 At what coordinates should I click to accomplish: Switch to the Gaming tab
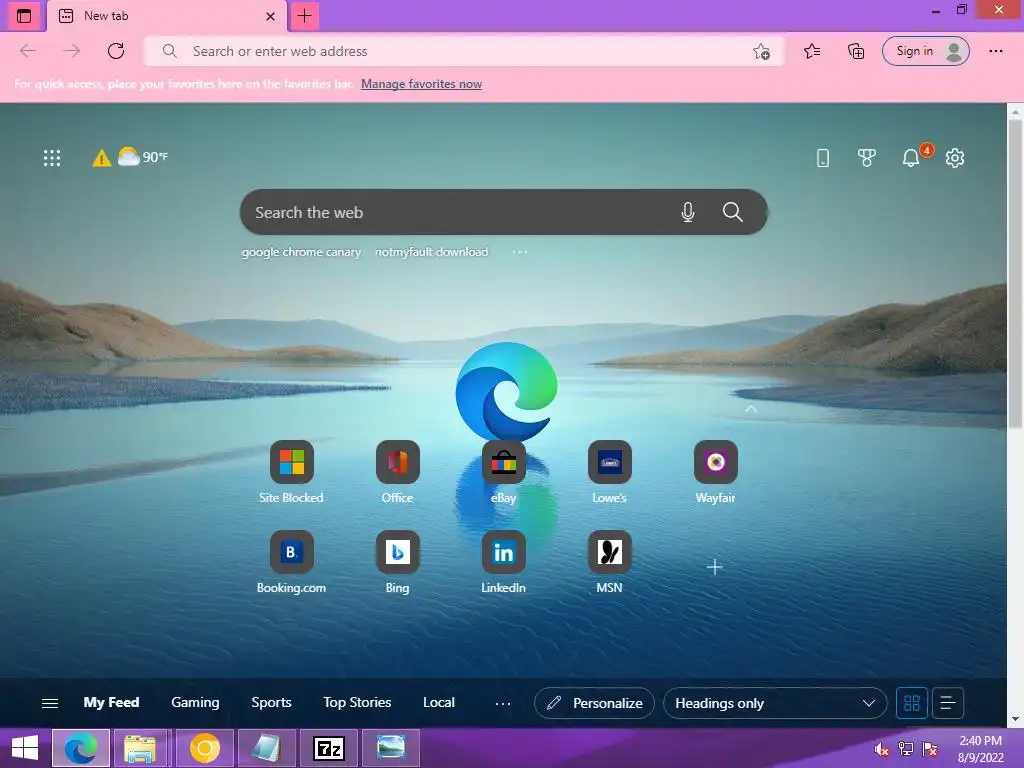coord(195,703)
